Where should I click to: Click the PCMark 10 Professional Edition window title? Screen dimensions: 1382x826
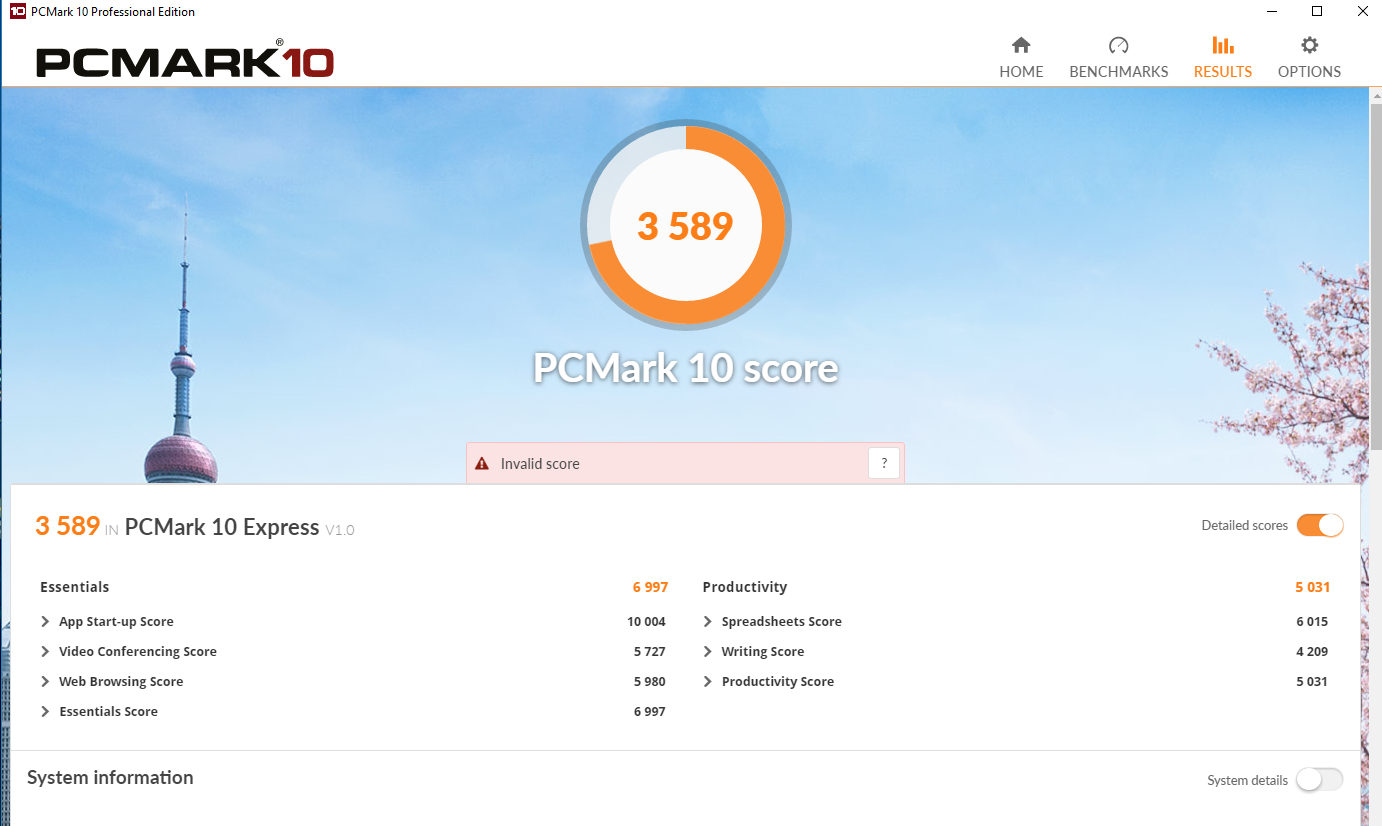click(x=113, y=12)
